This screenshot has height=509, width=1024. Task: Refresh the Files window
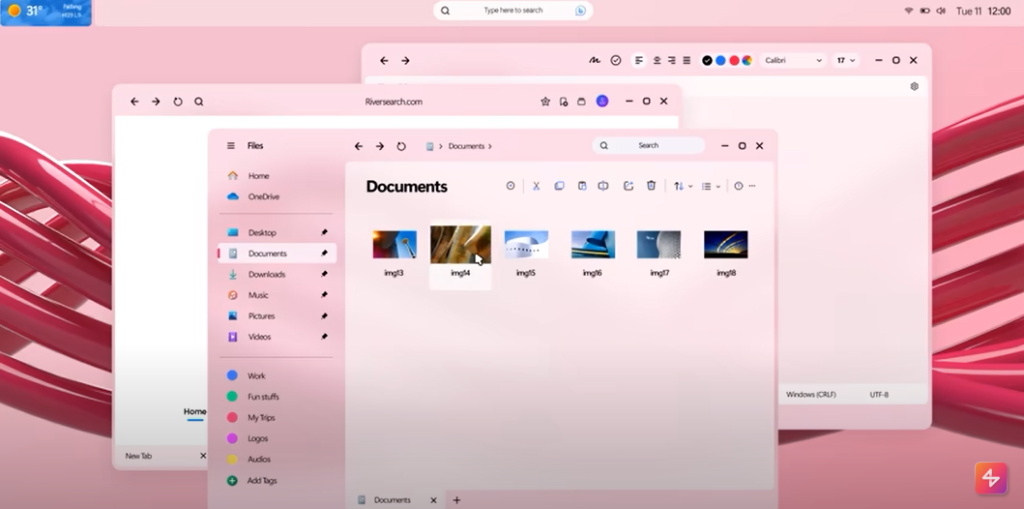click(401, 146)
